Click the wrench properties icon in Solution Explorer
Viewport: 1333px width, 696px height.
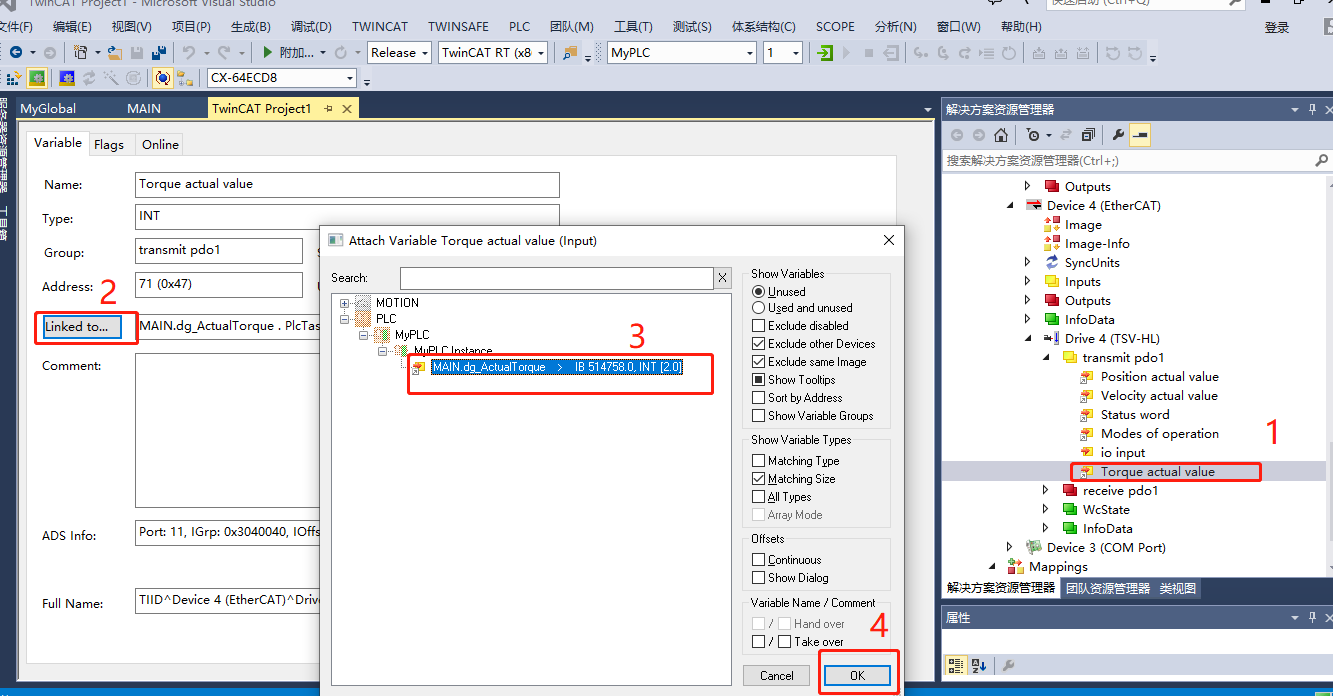tap(1118, 135)
